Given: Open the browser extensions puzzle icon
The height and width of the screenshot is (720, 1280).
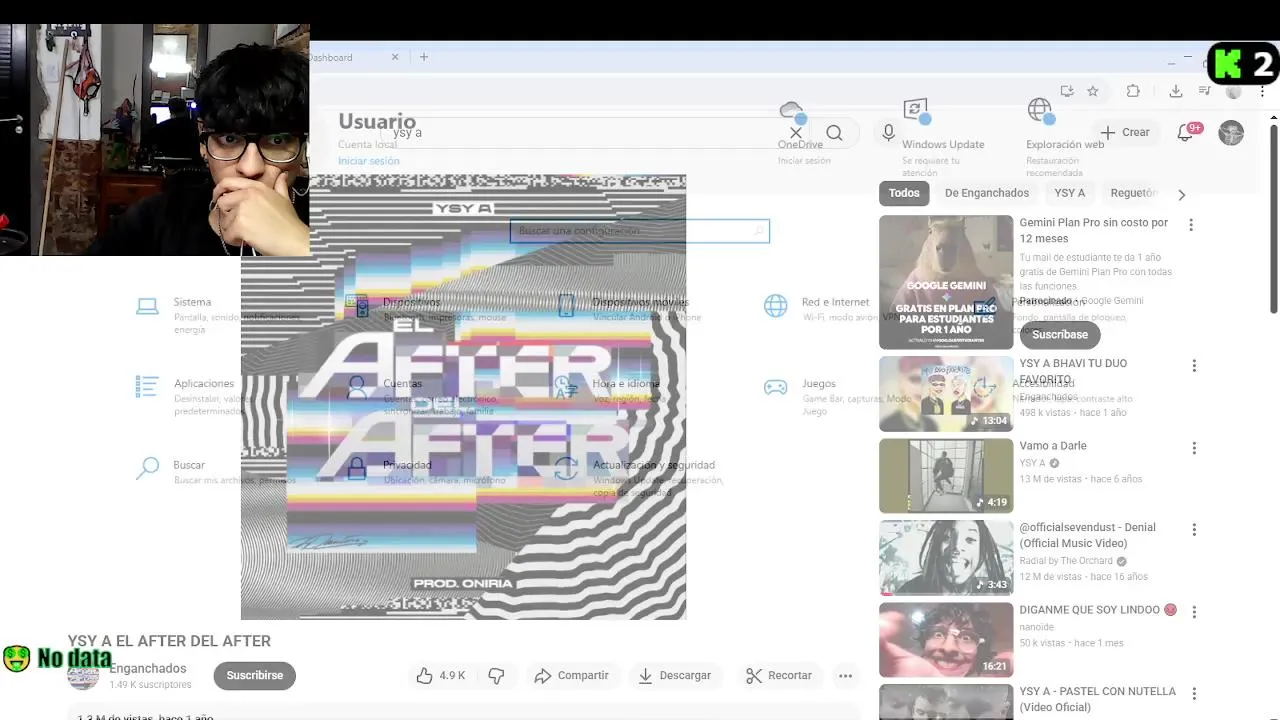Looking at the screenshot, I should tap(1133, 91).
